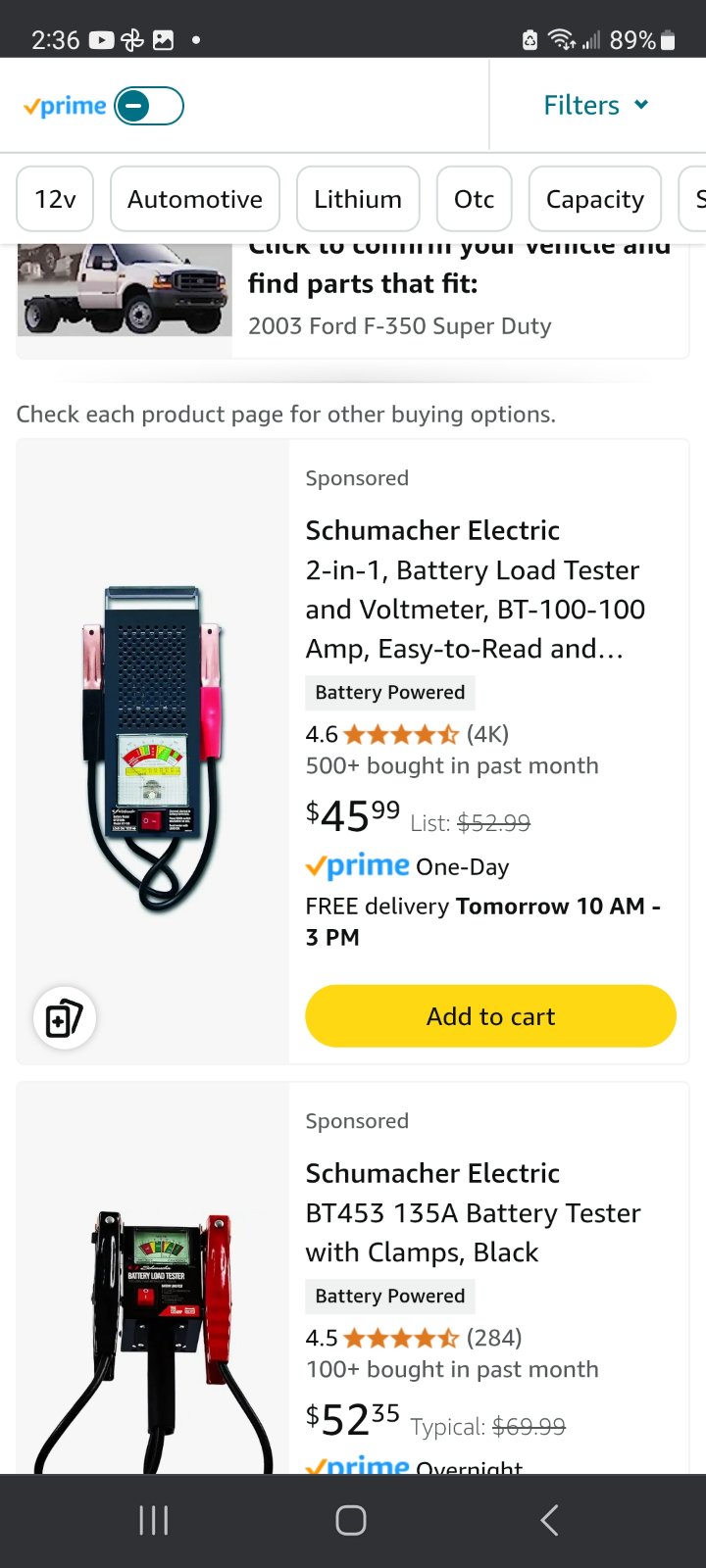View the BT-100 load tester product image
The height and width of the screenshot is (1568, 706).
coord(153,750)
